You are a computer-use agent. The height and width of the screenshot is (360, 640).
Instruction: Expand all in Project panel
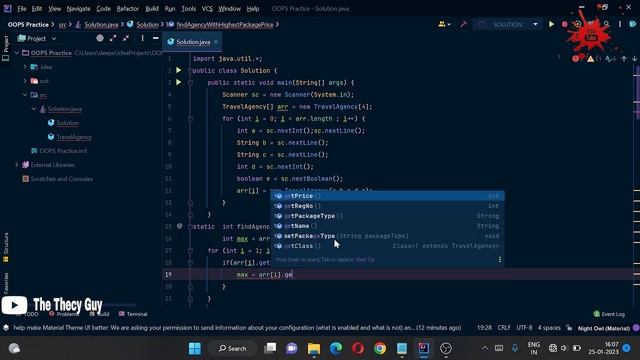pos(113,38)
